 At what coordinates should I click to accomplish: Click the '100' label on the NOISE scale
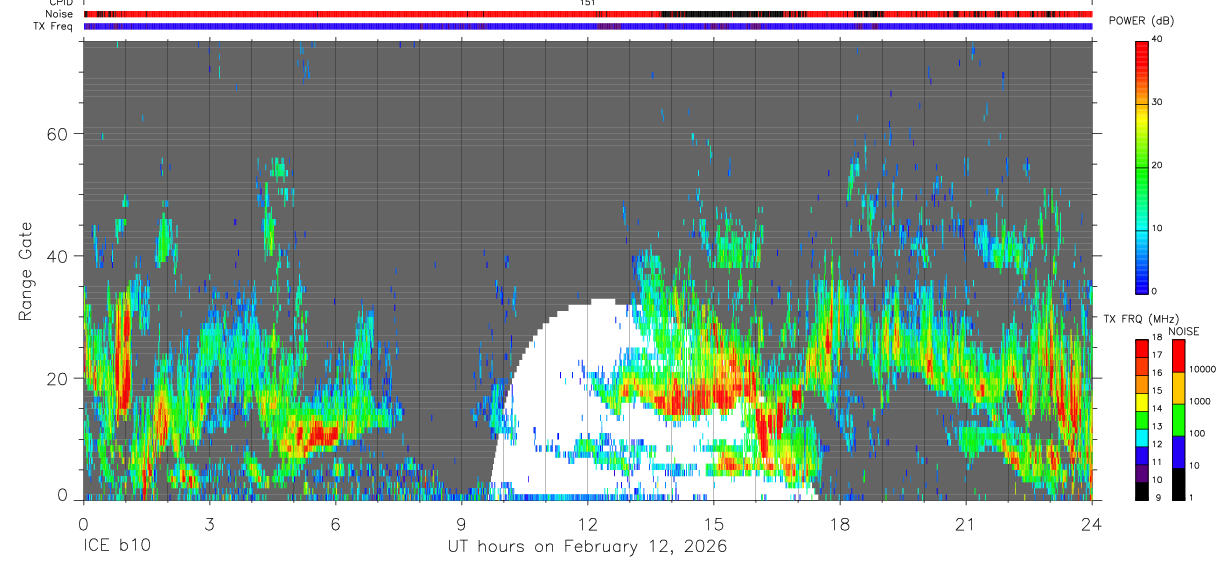[1198, 432]
